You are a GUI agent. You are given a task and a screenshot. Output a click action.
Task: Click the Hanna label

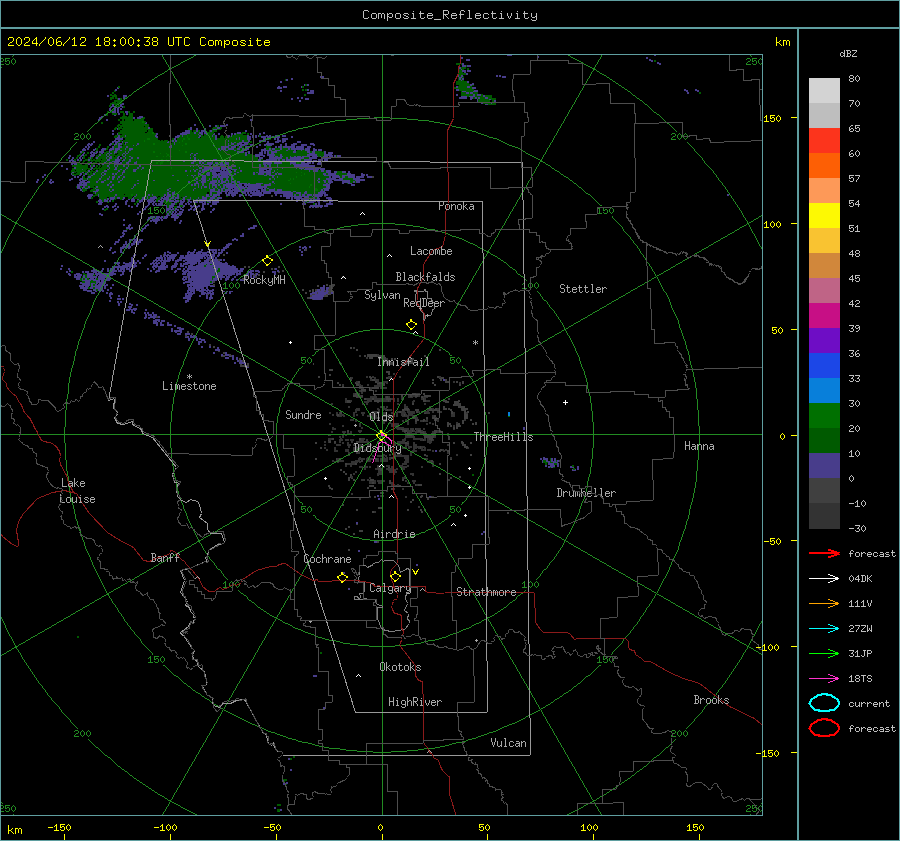pyautogui.click(x=699, y=446)
